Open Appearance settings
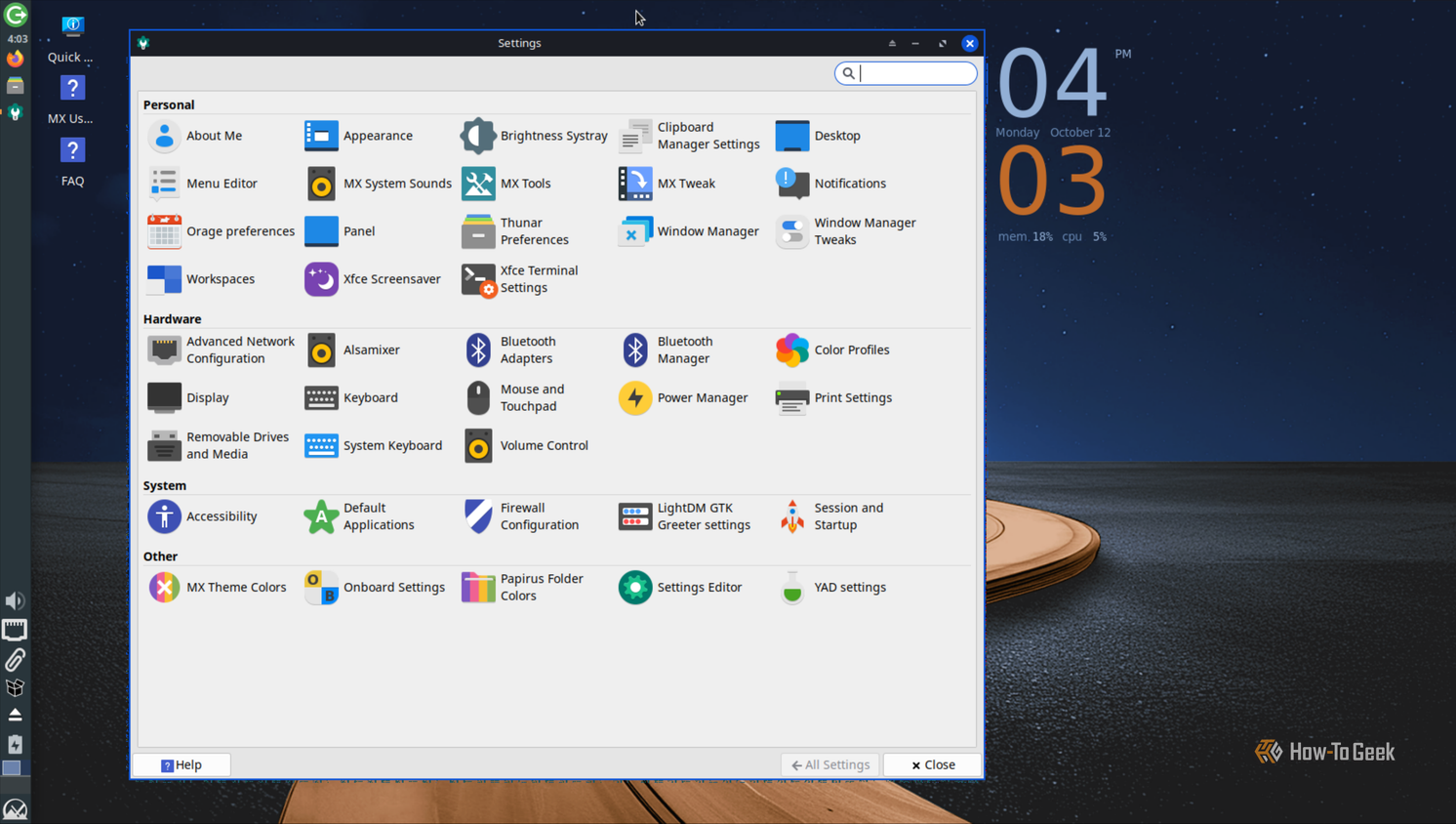The height and width of the screenshot is (824, 1456). 358,136
